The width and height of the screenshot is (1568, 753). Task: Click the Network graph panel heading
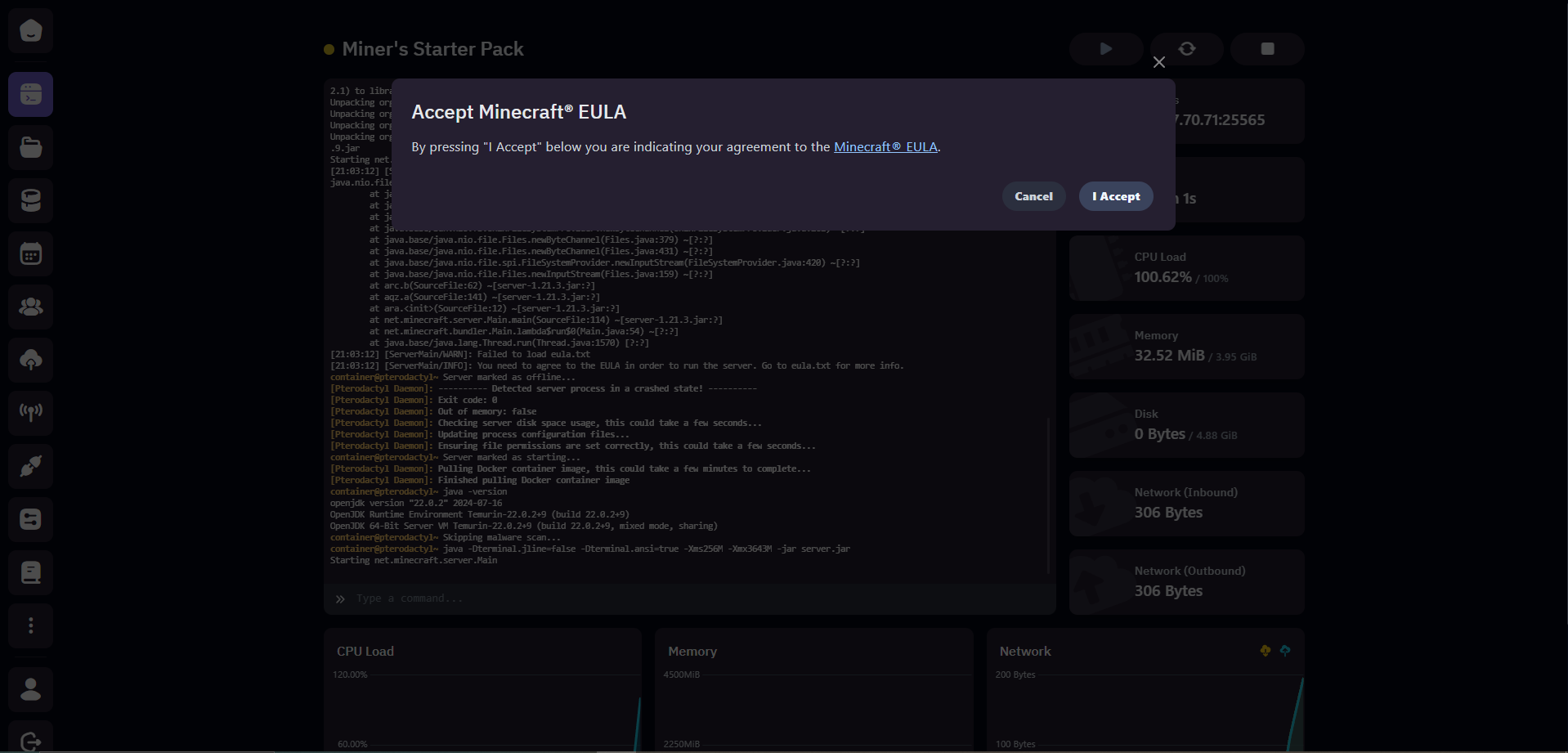click(x=1025, y=652)
